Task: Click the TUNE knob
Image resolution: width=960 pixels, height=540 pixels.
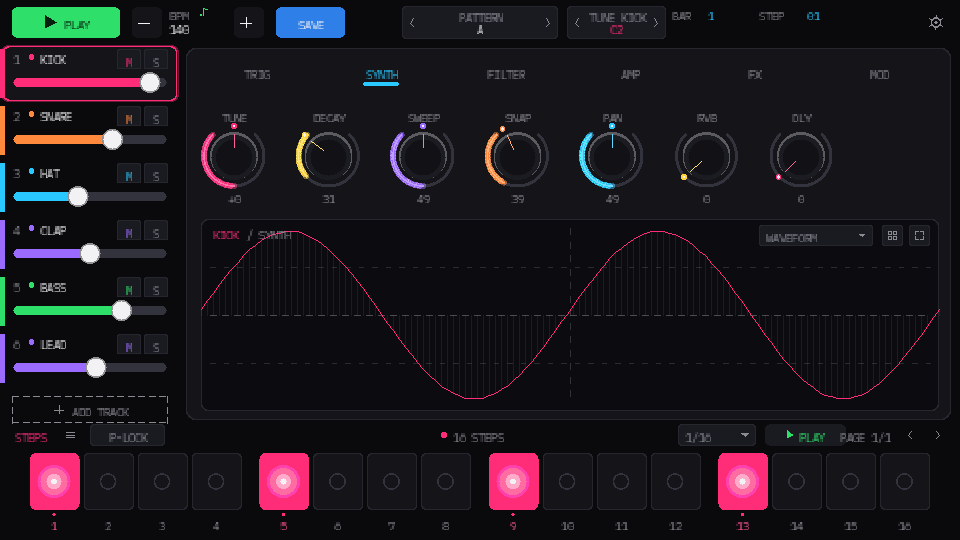Action: (233, 157)
